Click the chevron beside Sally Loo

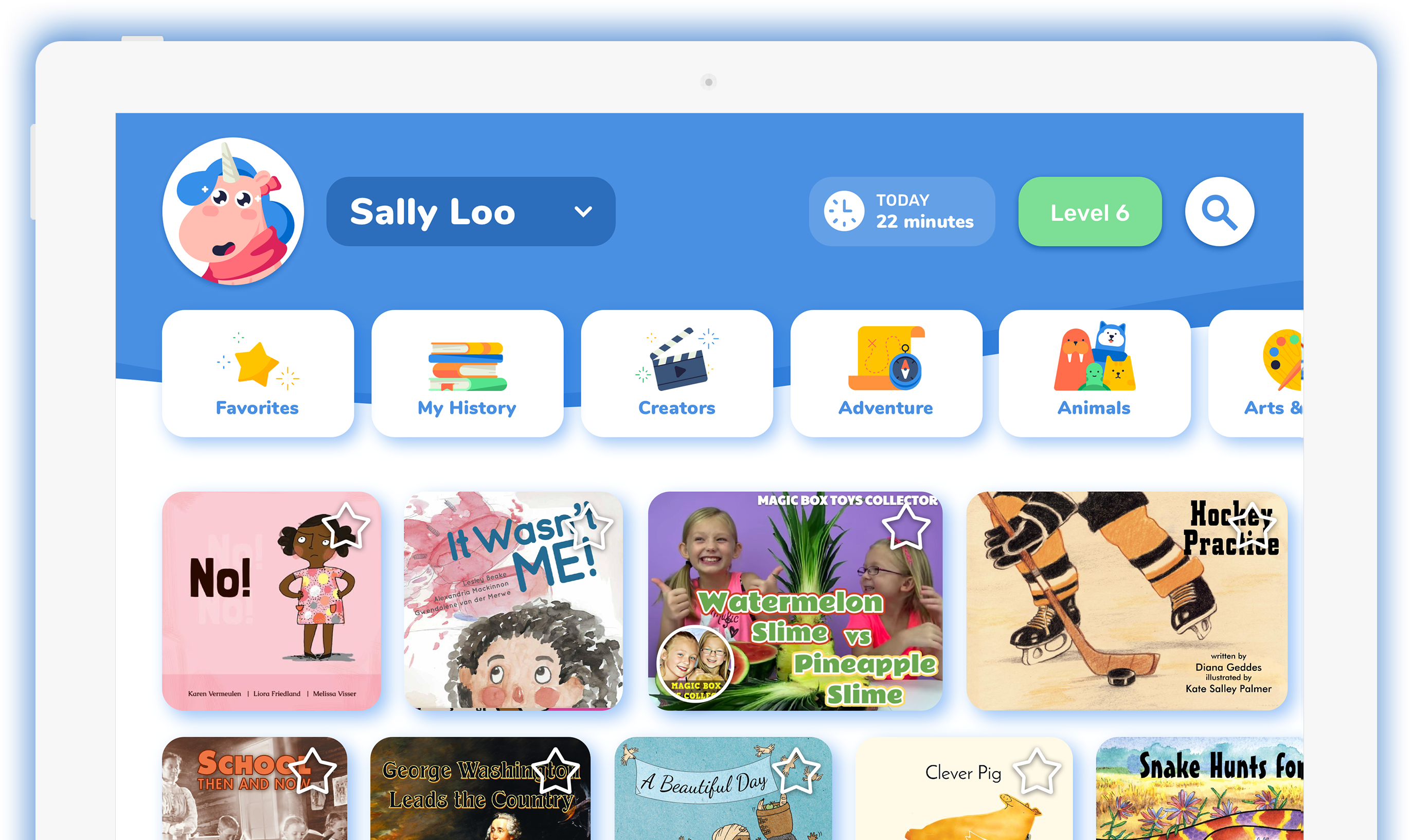[x=583, y=212]
